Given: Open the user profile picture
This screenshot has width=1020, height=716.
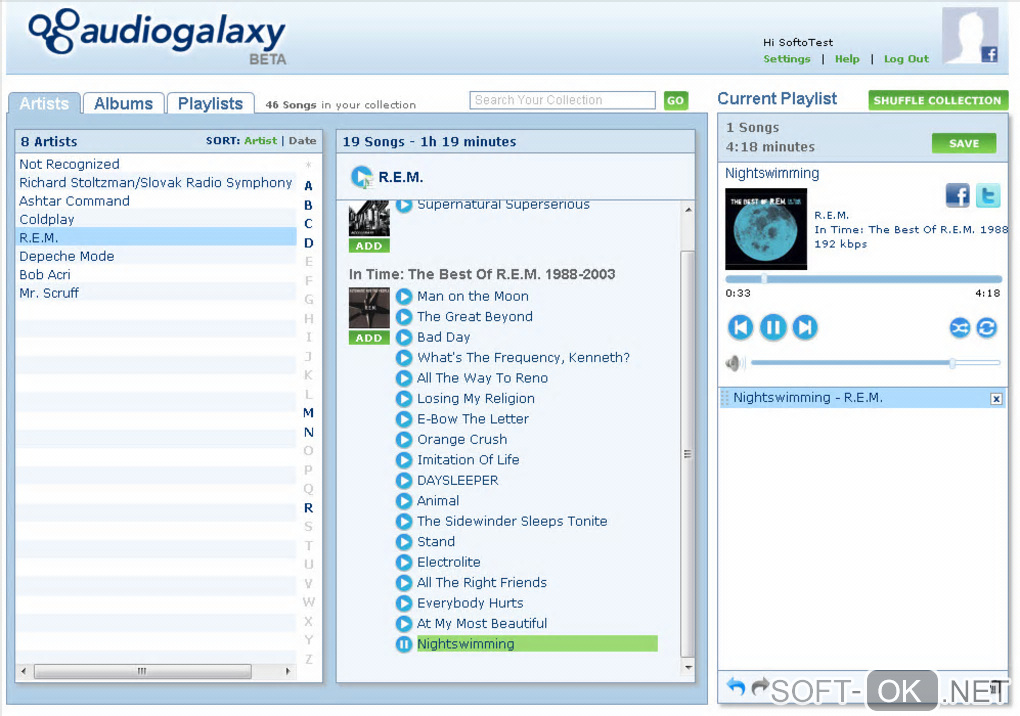Looking at the screenshot, I should 971,35.
